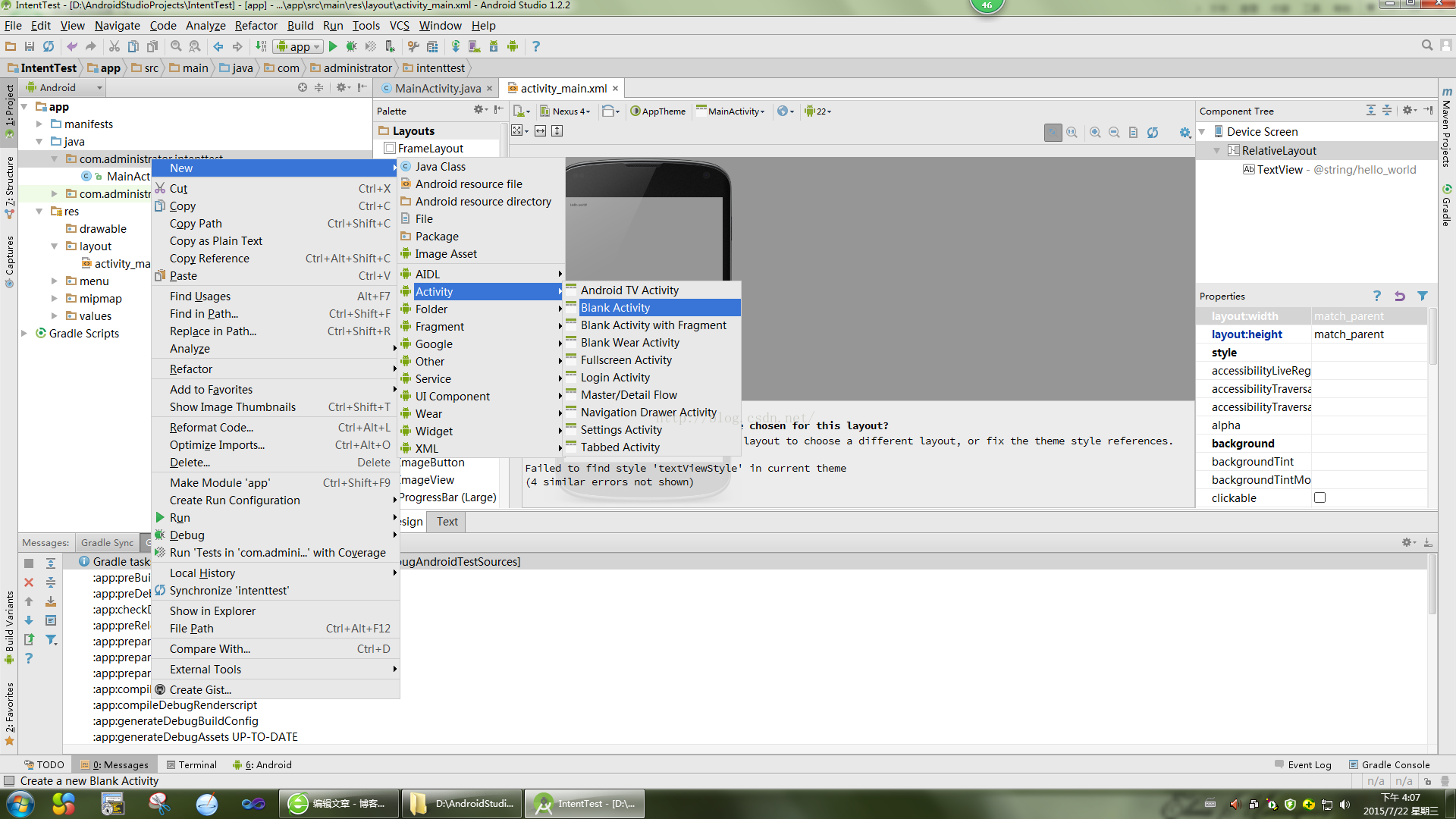Collapse the Device Screen tree node
This screenshot has width=1456, height=819.
click(1202, 132)
